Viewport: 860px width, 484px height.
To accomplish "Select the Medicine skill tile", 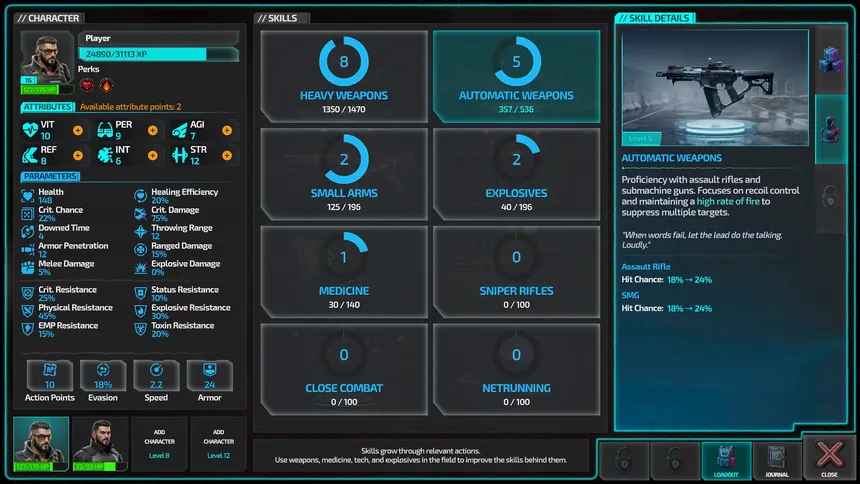I will tap(344, 272).
